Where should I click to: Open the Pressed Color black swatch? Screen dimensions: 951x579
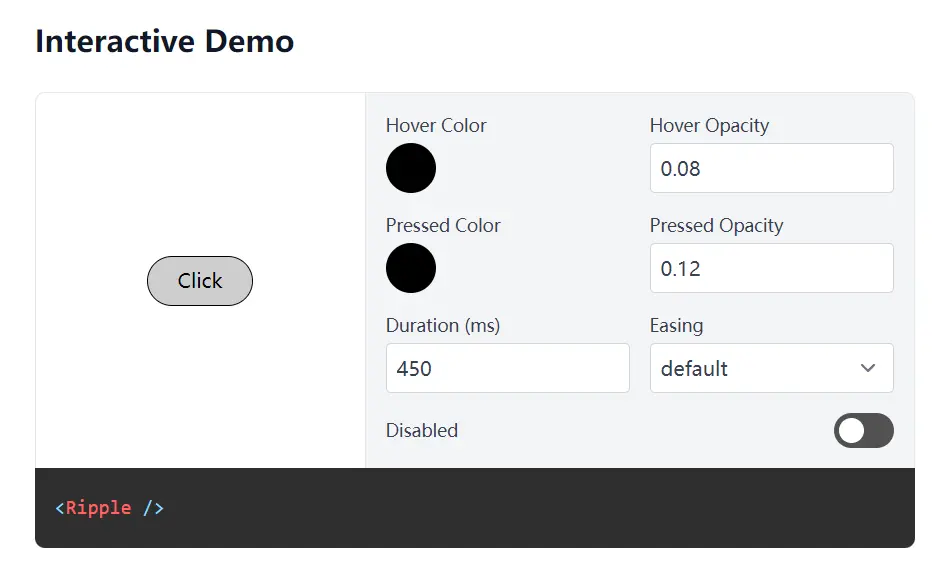click(411, 268)
